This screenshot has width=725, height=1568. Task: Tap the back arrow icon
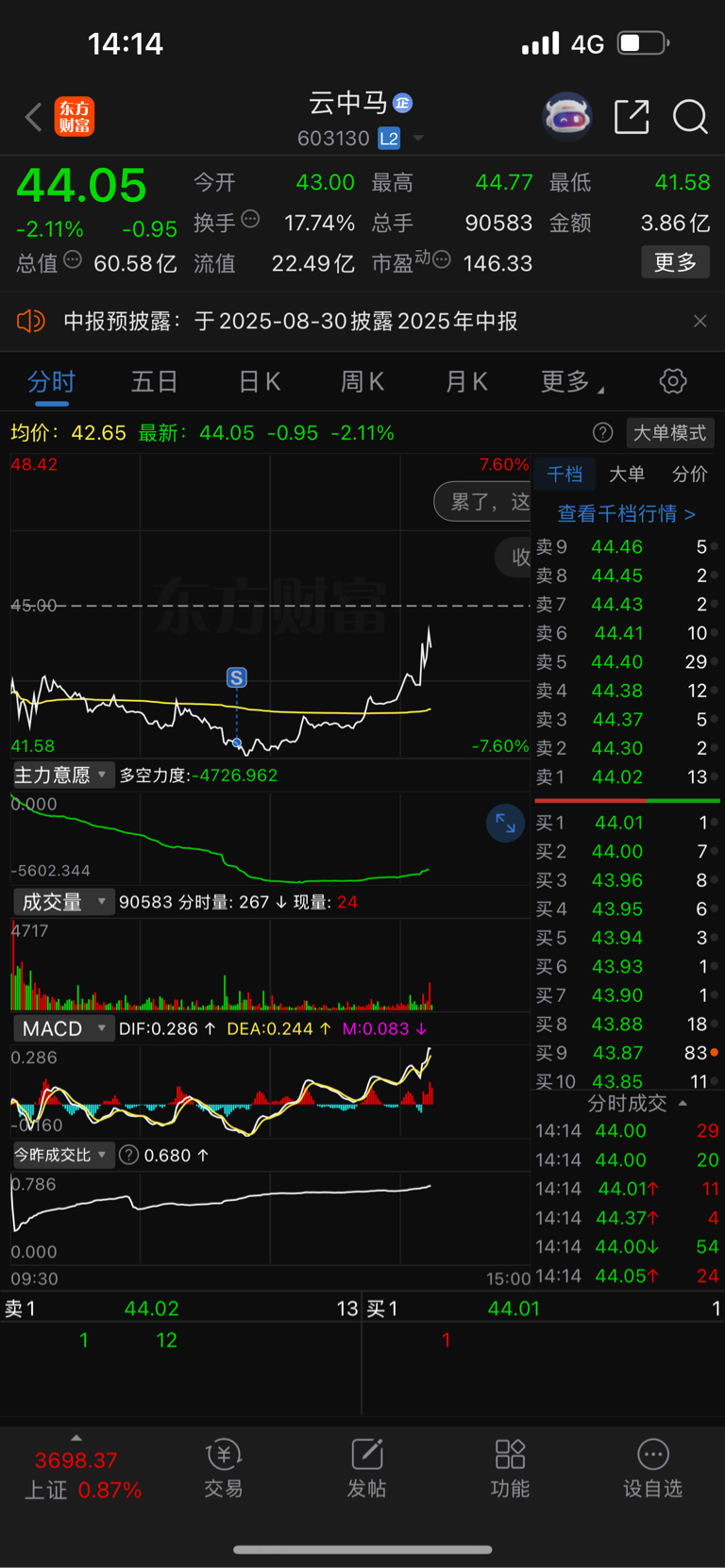click(33, 117)
